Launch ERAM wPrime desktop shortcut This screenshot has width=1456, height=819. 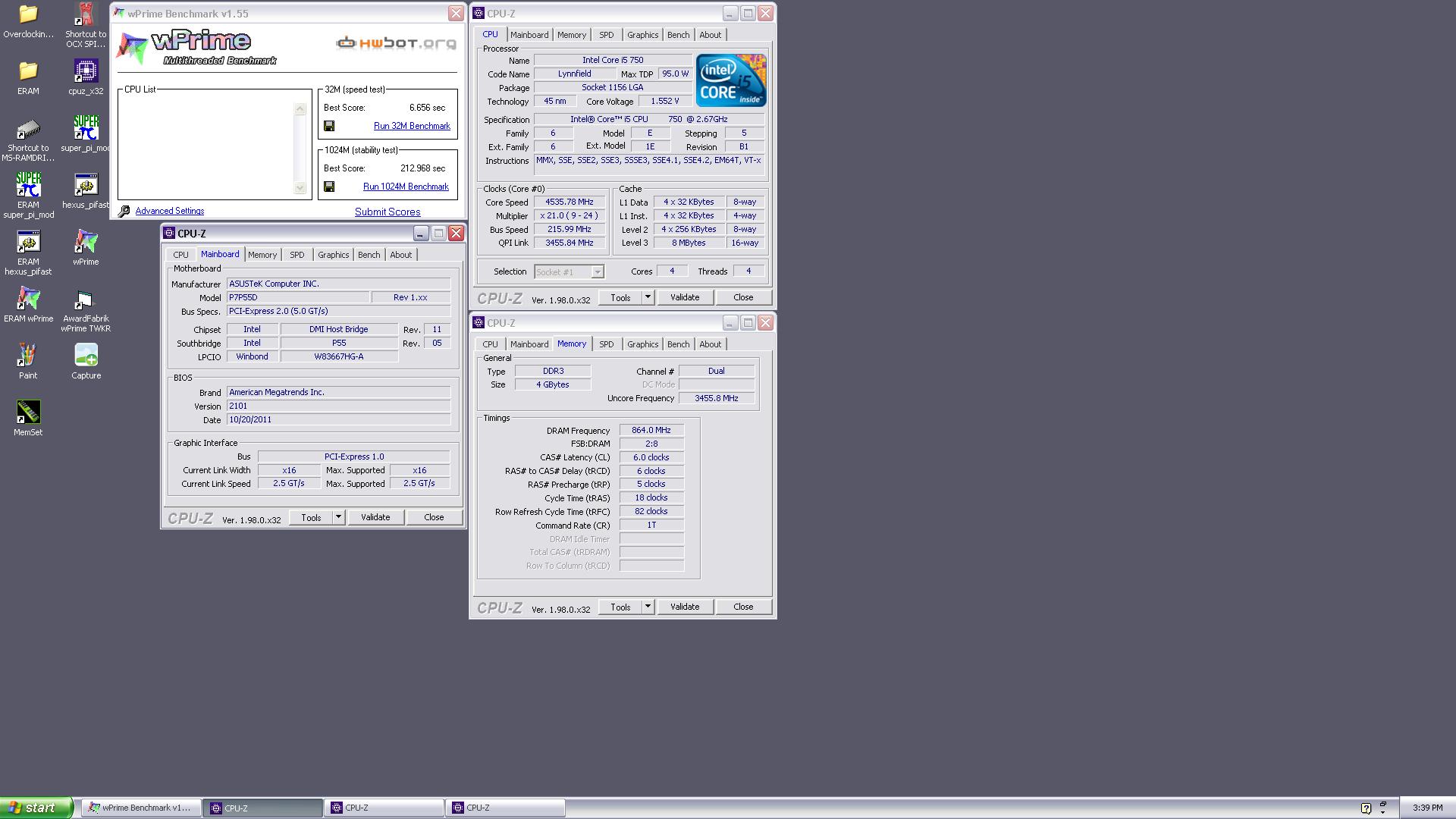point(28,305)
